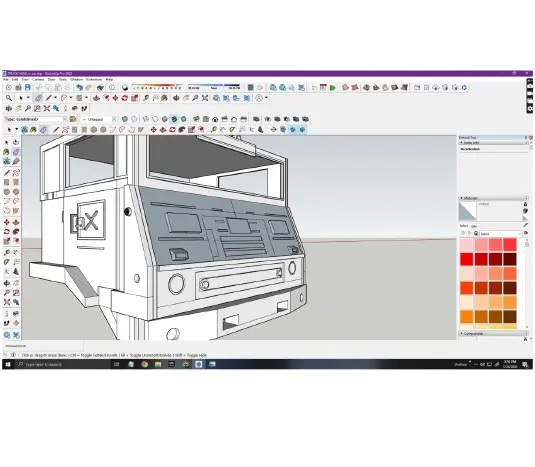This screenshot has height=467, width=535.
Task: Click the Zoom Extents tool in left toolbar
Action: click(6, 302)
